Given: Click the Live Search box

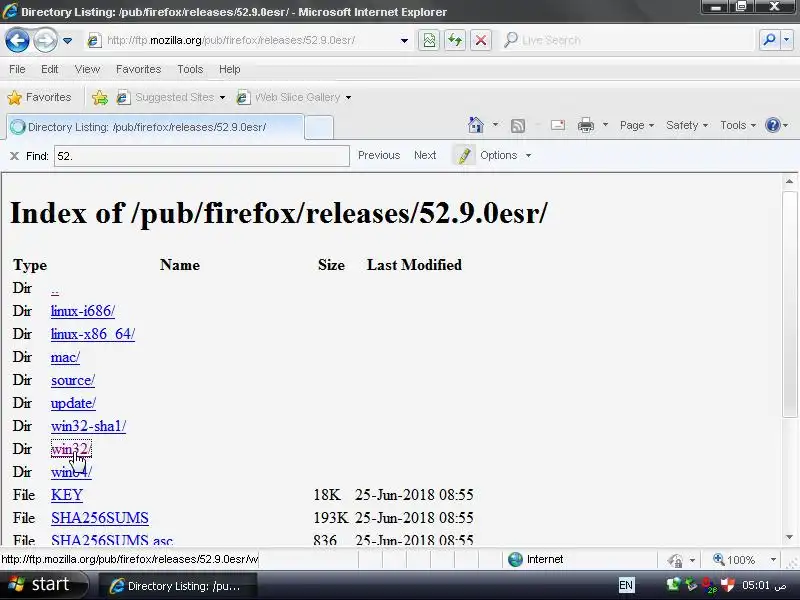Looking at the screenshot, I should click(628, 40).
